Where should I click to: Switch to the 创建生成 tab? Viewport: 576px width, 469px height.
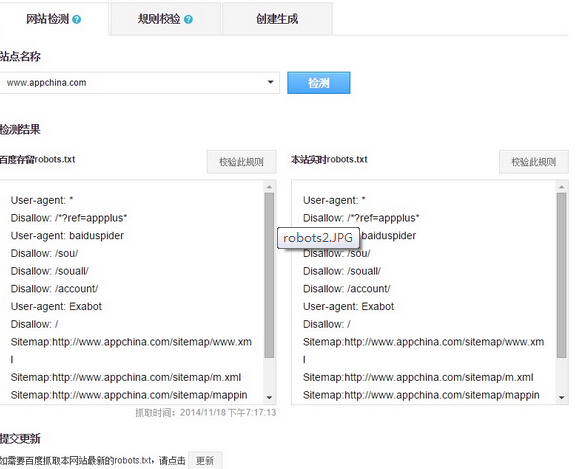click(277, 19)
